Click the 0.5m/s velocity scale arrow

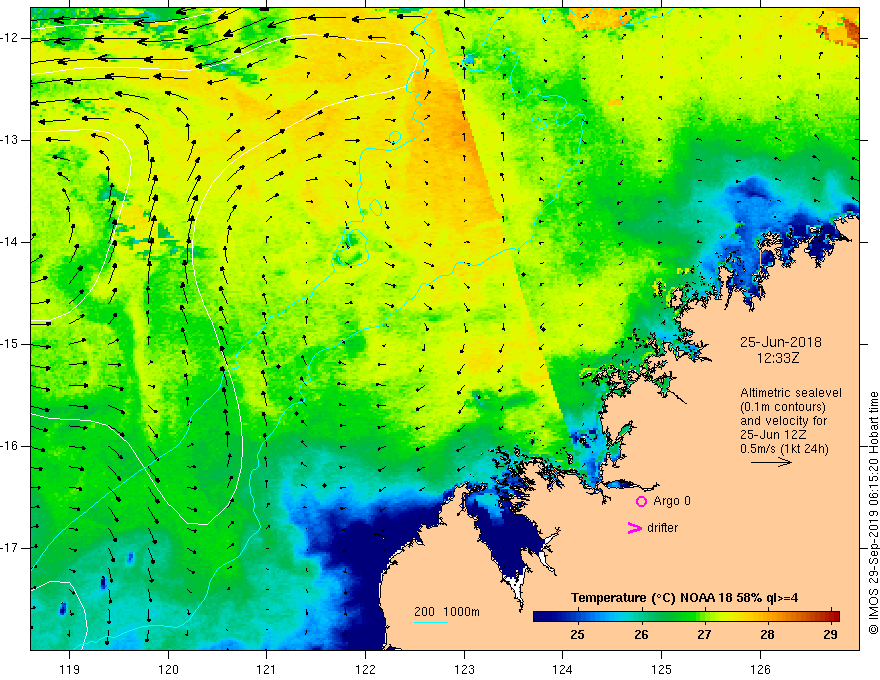coord(771,462)
